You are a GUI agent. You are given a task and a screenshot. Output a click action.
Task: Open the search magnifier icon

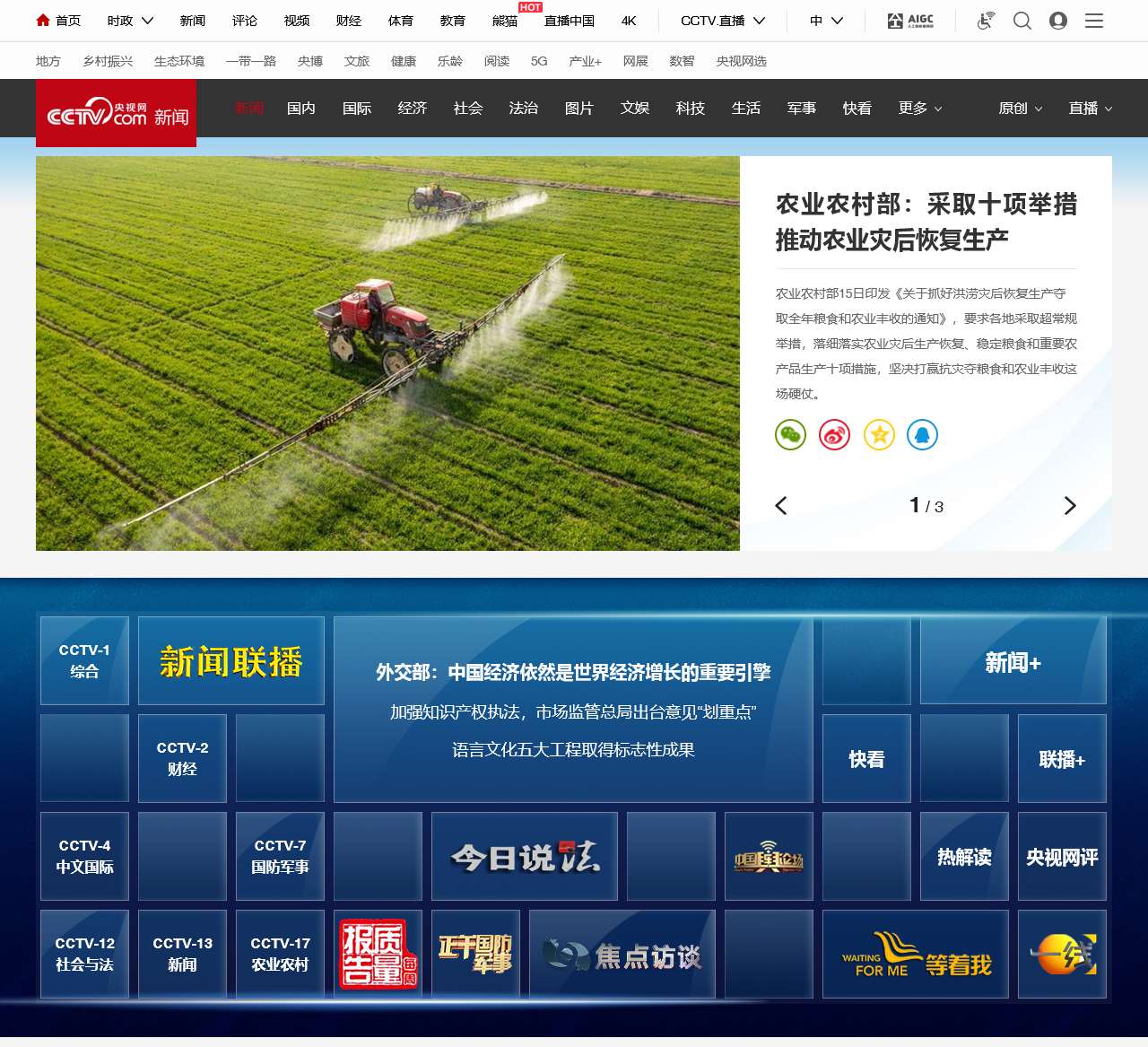[x=1022, y=20]
